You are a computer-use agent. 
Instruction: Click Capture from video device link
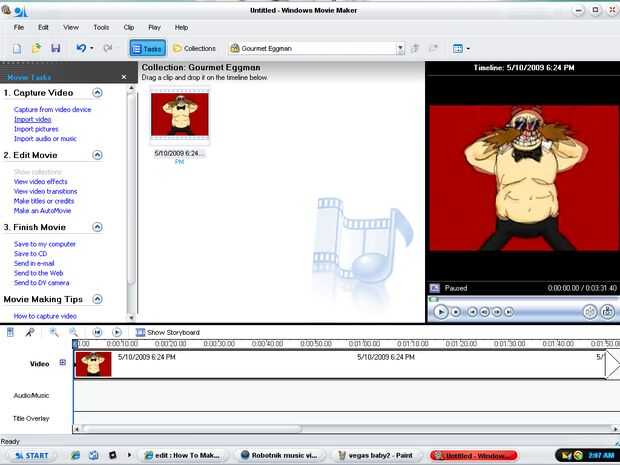click(x=53, y=110)
